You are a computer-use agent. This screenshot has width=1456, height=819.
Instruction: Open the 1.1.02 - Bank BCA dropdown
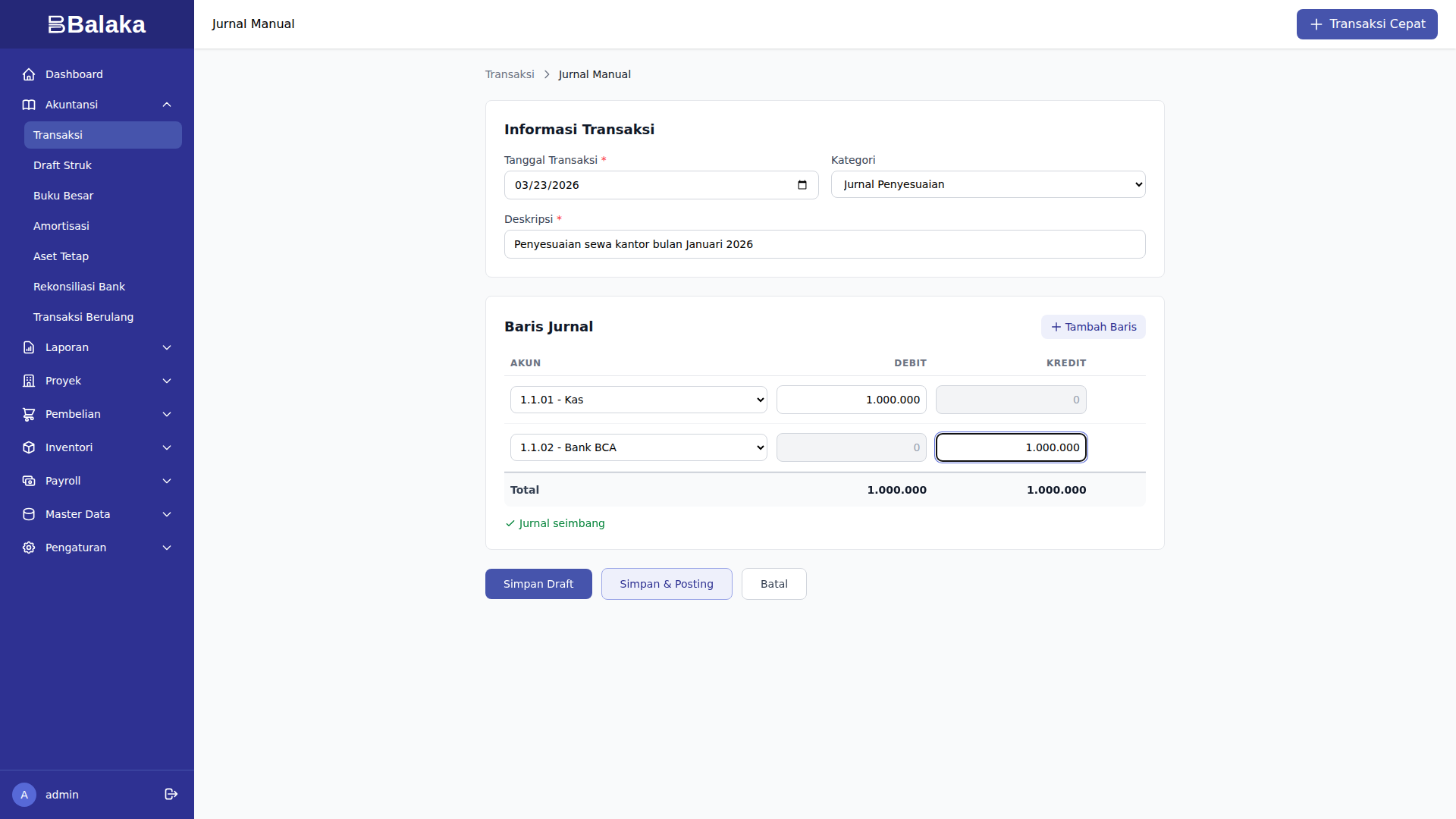coord(639,447)
